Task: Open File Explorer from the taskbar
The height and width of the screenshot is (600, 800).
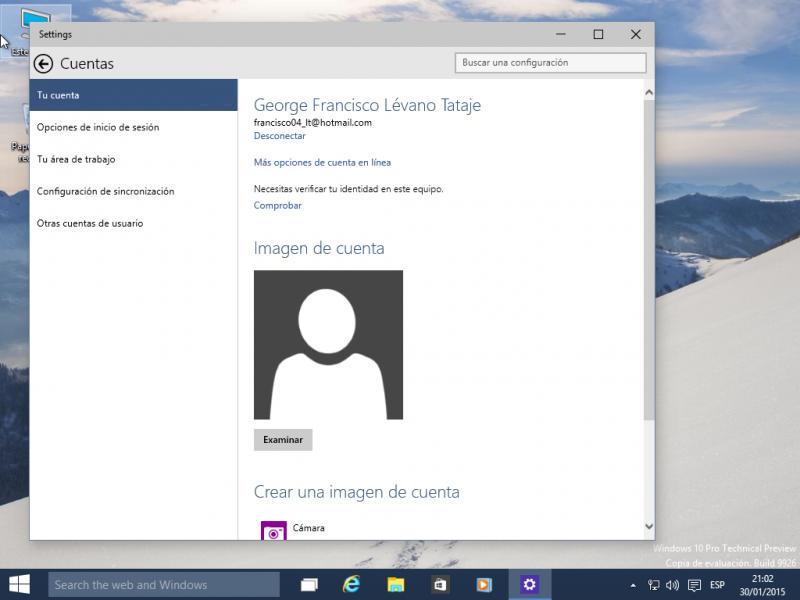Action: 395,585
